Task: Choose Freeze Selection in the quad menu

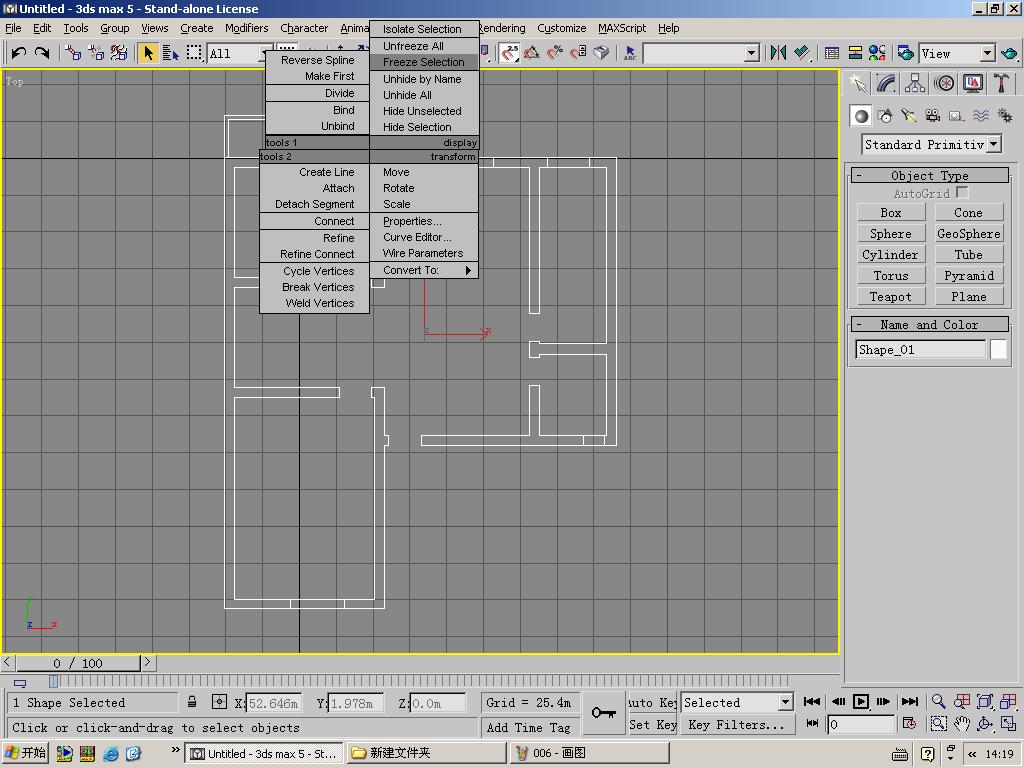Action: pos(424,62)
